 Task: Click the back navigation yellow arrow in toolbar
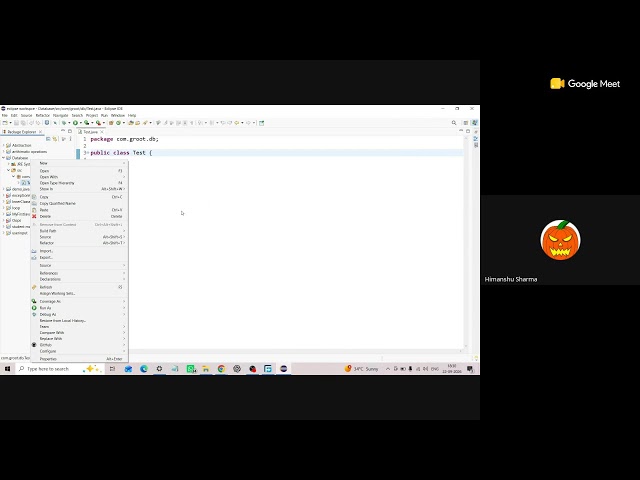(x=237, y=123)
